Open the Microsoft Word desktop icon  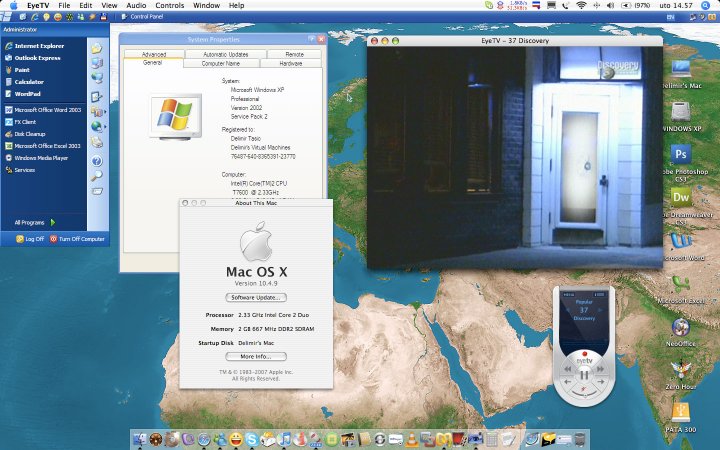tap(681, 242)
